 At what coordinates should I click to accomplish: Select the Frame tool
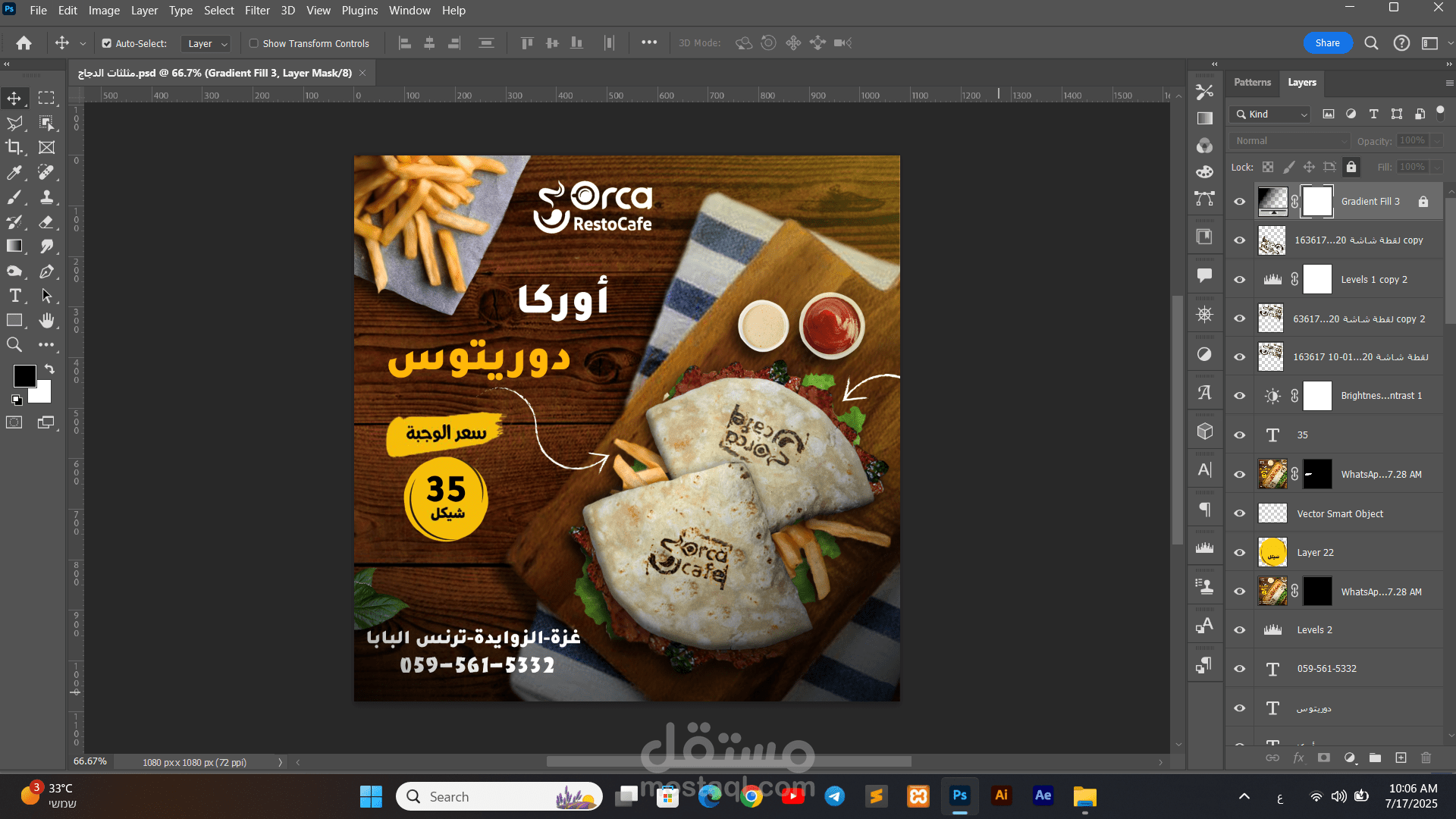pyautogui.click(x=47, y=147)
